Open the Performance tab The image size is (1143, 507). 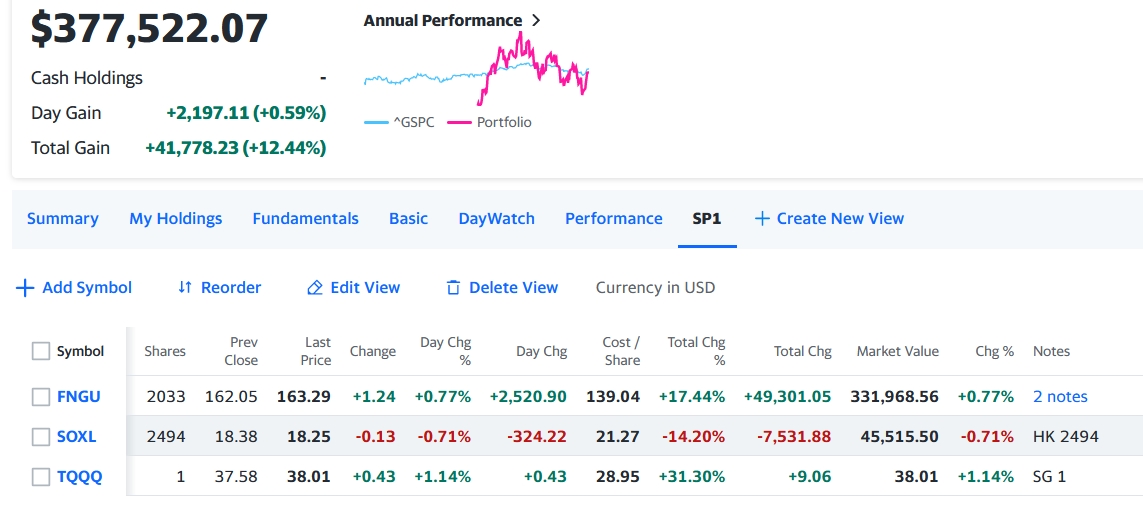(613, 219)
